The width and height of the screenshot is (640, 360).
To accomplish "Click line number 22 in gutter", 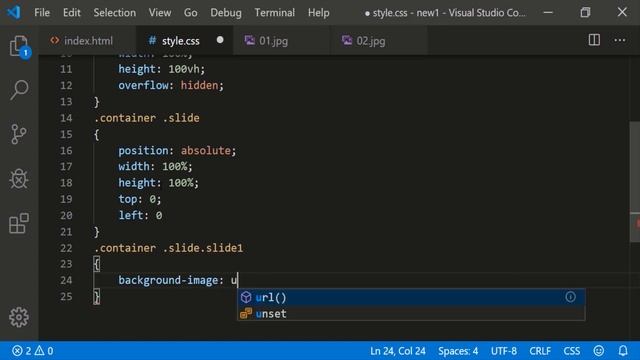I will [66, 248].
